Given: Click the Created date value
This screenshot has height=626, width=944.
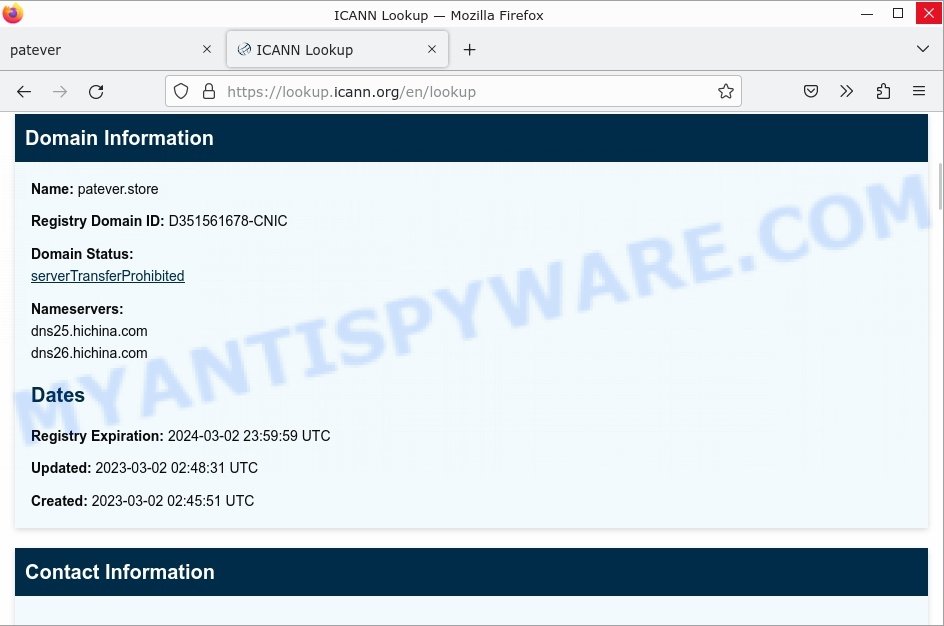Looking at the screenshot, I should point(173,501).
